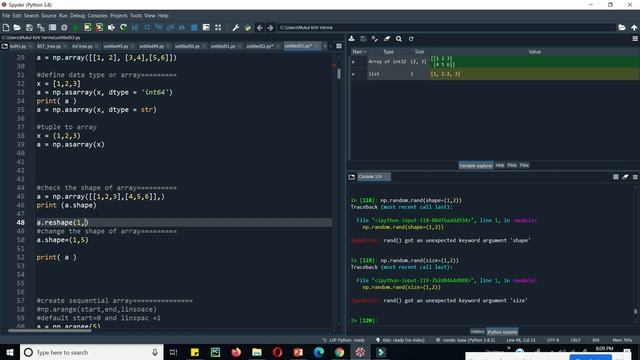The image size is (640, 360).
Task: Maximize the current pane
Action: pos(218,27)
